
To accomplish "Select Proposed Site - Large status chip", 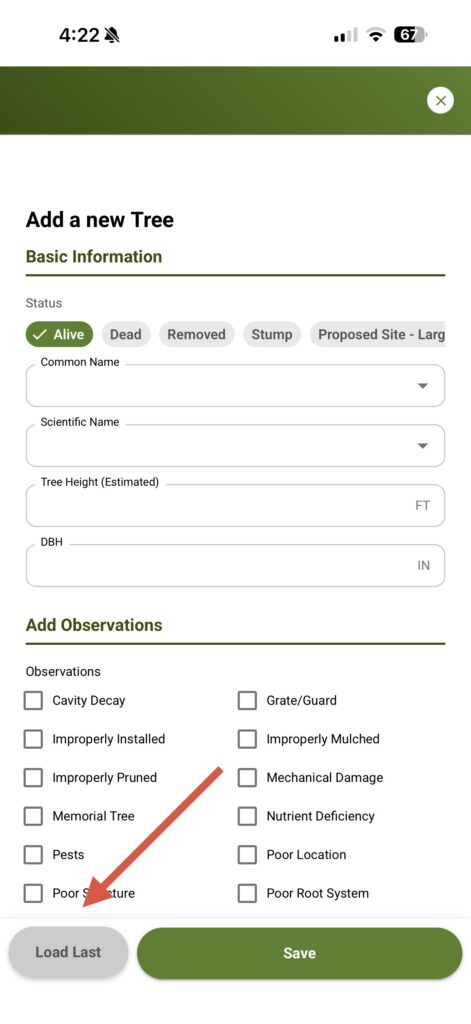I will pyautogui.click(x=378, y=334).
